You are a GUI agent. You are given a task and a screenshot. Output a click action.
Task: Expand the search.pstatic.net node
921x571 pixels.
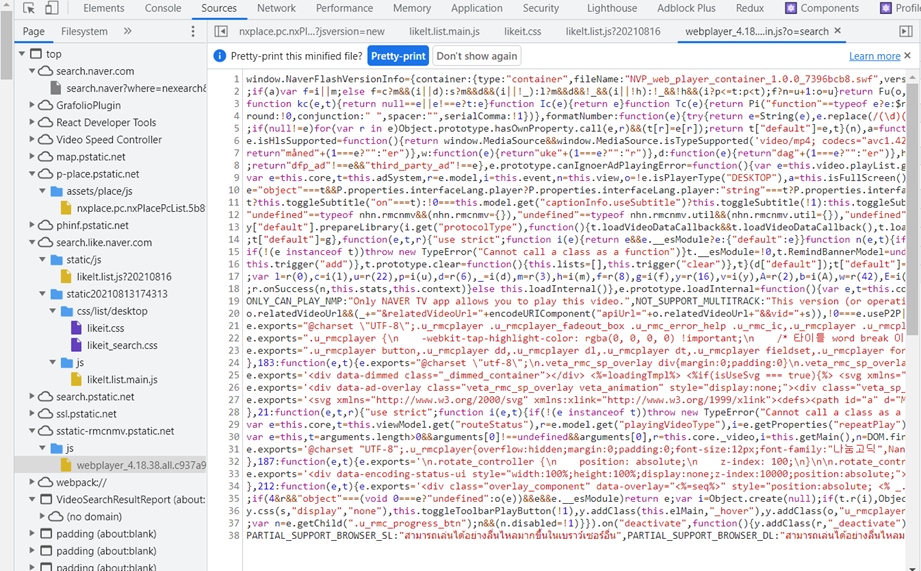point(32,397)
